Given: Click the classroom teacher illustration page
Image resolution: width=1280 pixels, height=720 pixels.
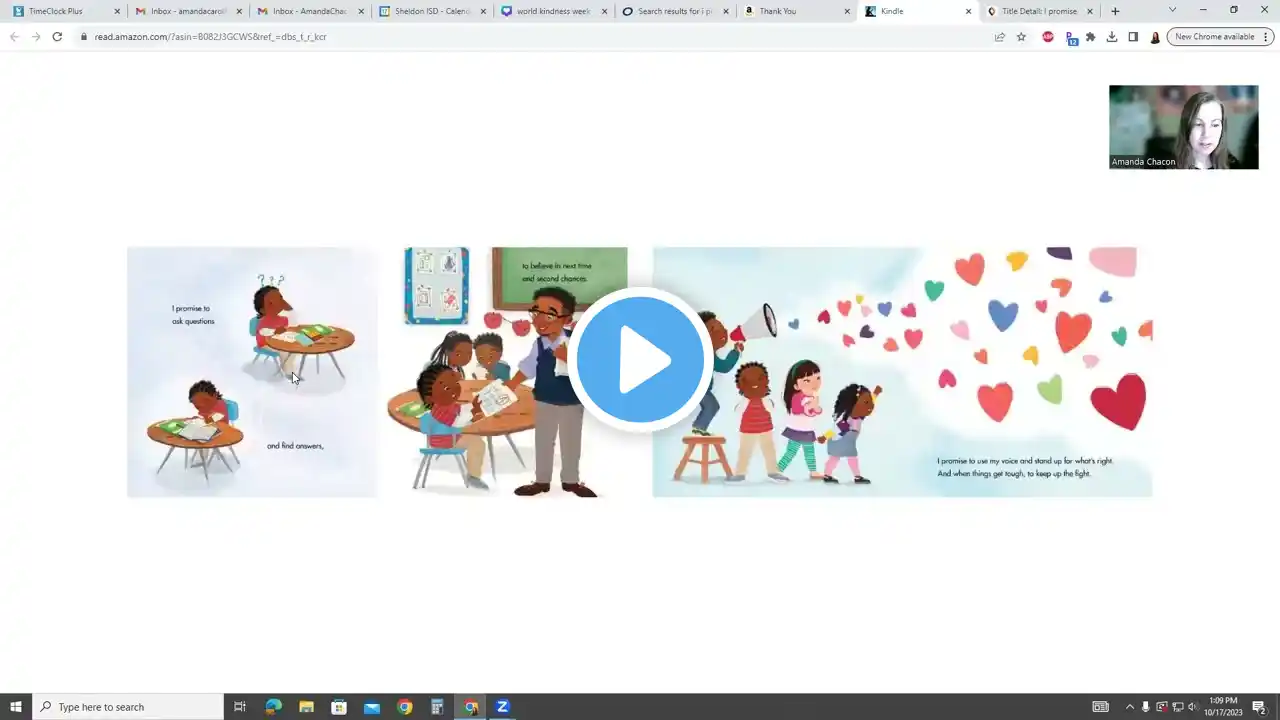Looking at the screenshot, I should (506, 372).
